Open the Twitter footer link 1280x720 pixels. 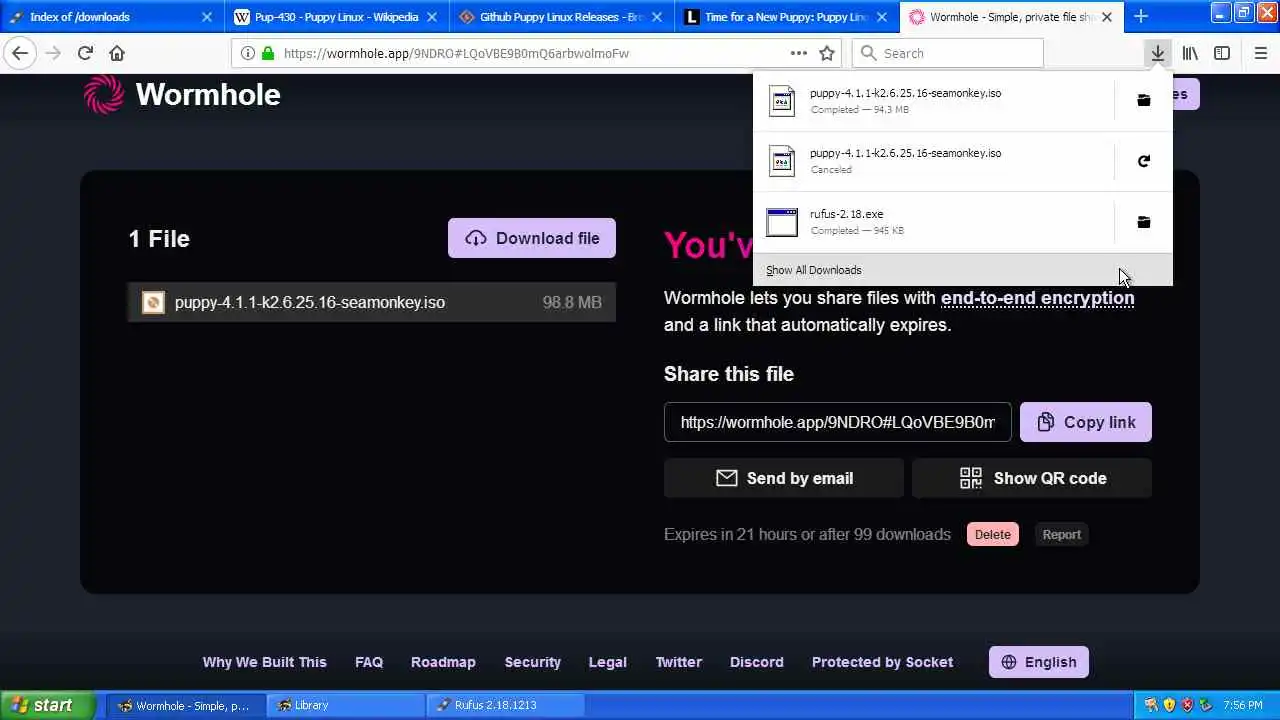coord(678,662)
